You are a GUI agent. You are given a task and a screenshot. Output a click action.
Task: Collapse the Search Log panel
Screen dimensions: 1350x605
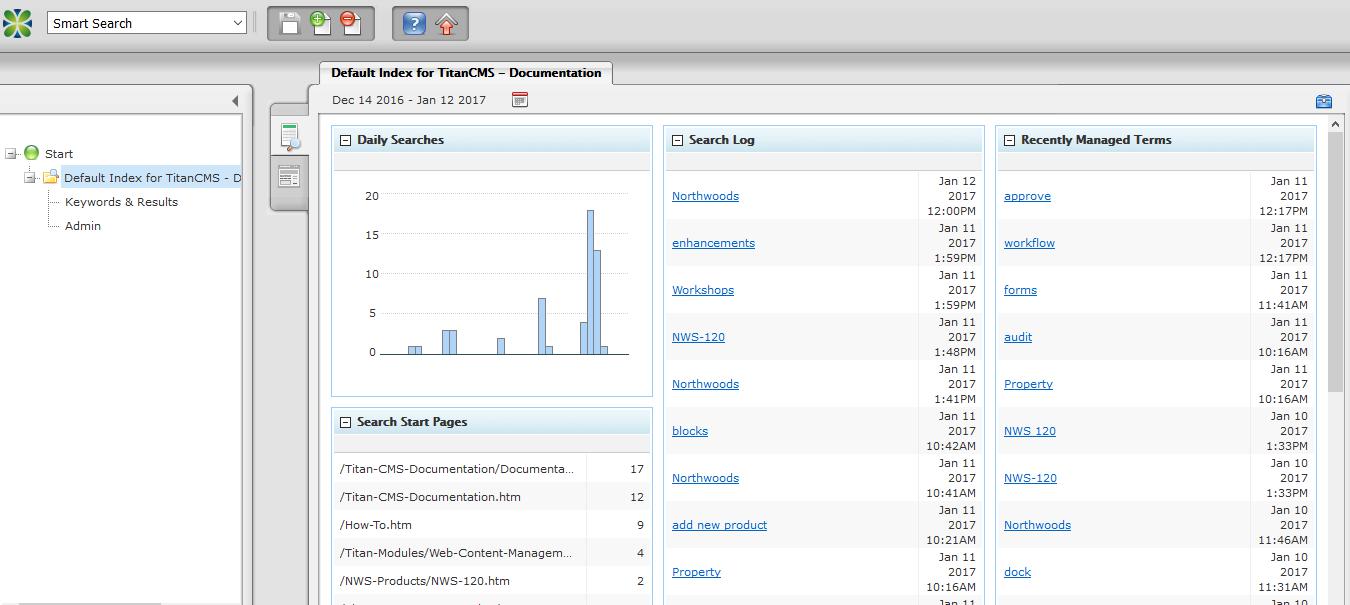(x=677, y=140)
